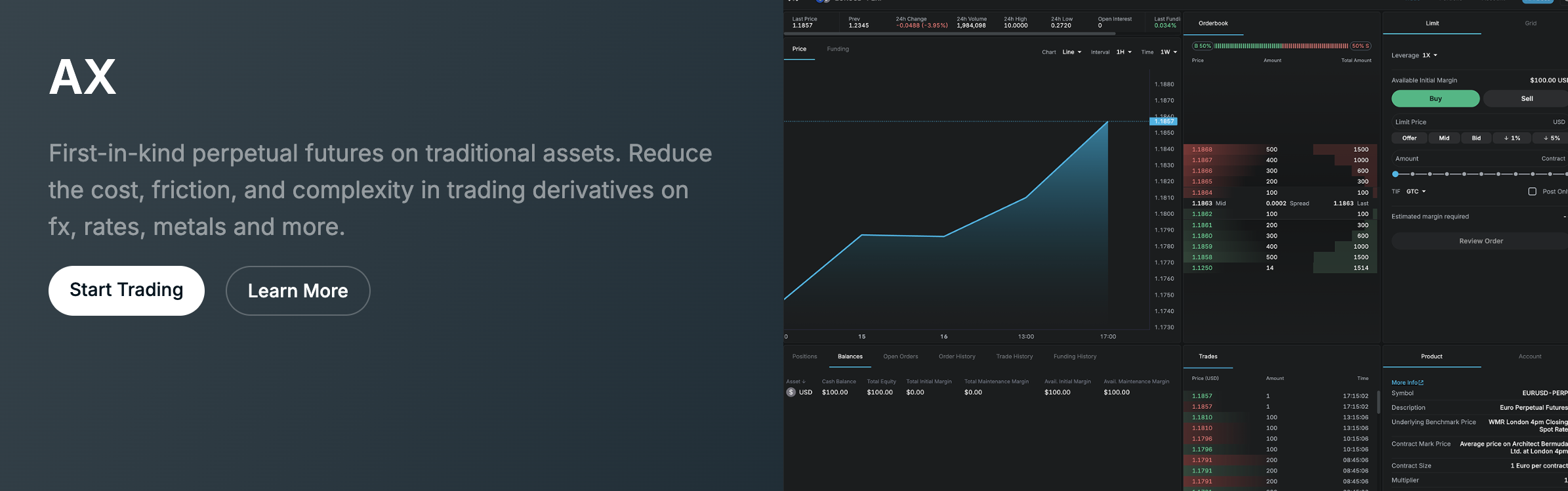Viewport: 1568px width, 491px height.
Task: Click the Cash Balance $100.00 value
Action: (x=835, y=393)
